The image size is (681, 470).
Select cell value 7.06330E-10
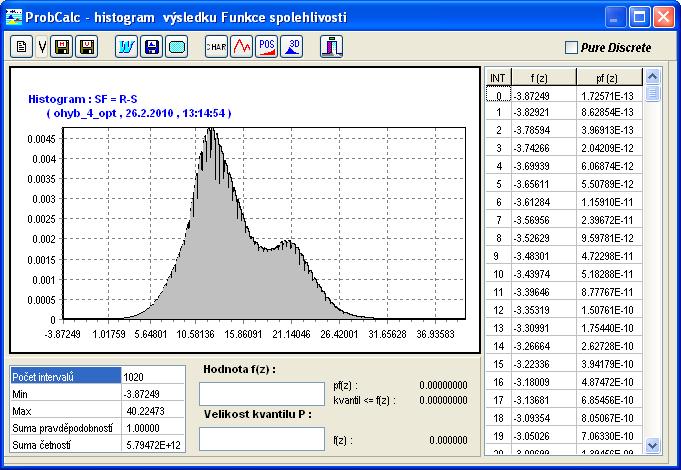609,436
